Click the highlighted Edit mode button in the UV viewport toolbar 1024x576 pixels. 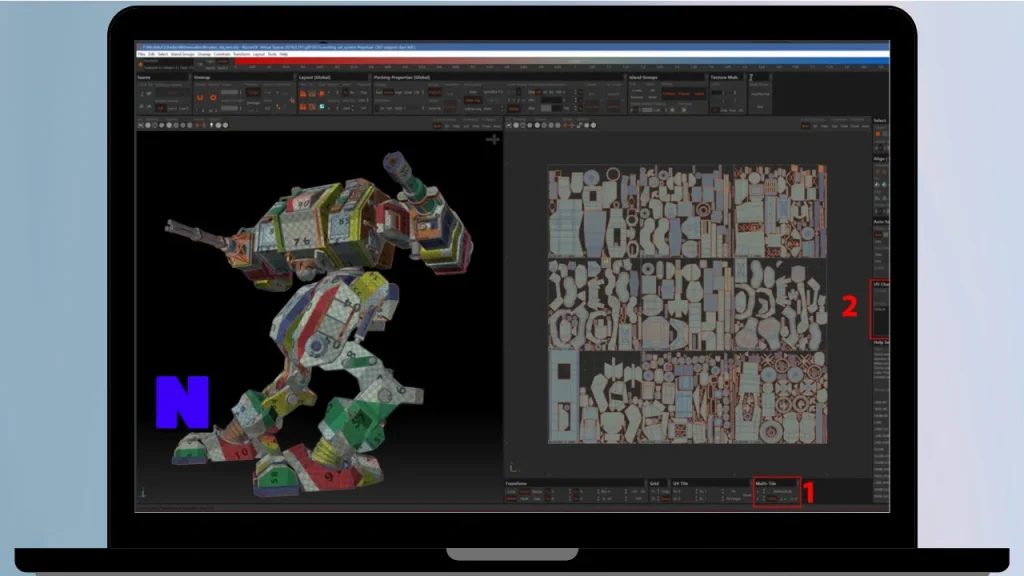(805, 126)
